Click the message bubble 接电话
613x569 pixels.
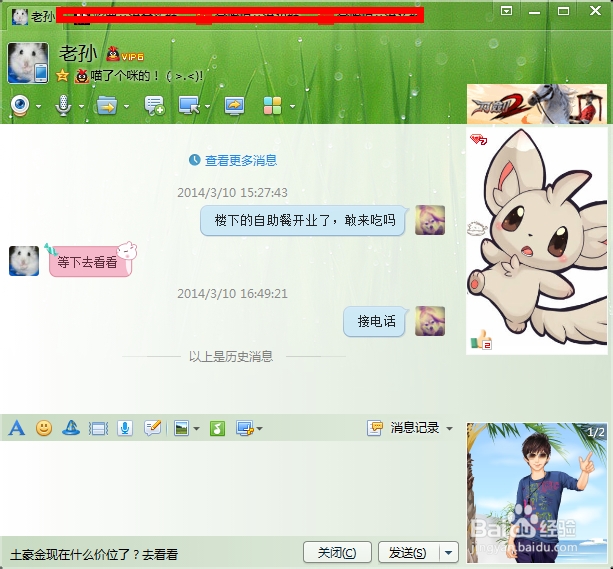tap(375, 321)
